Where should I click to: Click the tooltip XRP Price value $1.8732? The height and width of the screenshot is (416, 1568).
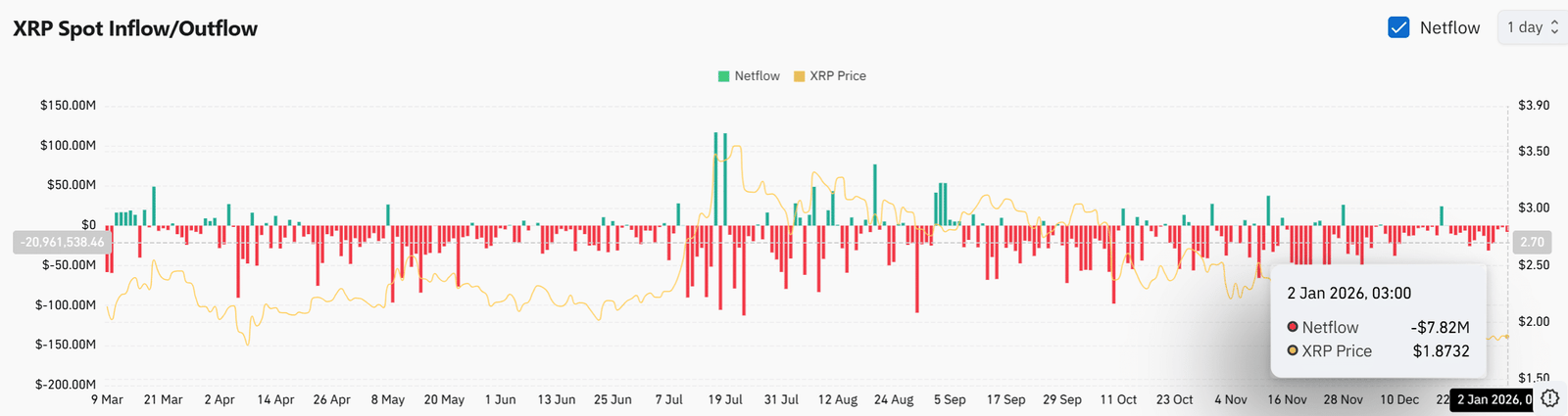tap(1441, 350)
